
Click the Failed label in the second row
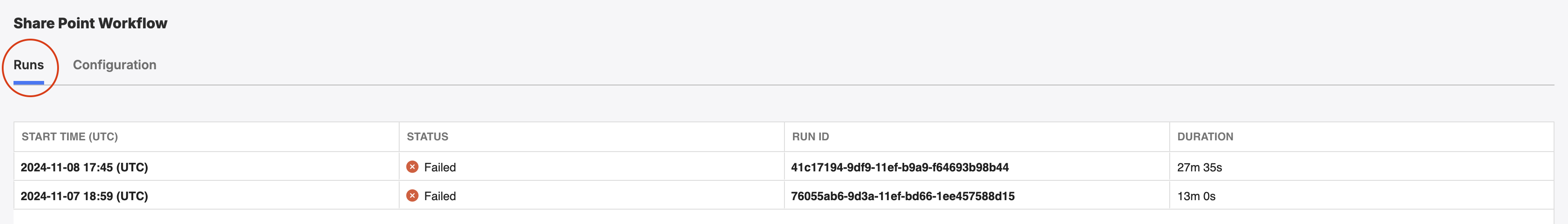440,196
